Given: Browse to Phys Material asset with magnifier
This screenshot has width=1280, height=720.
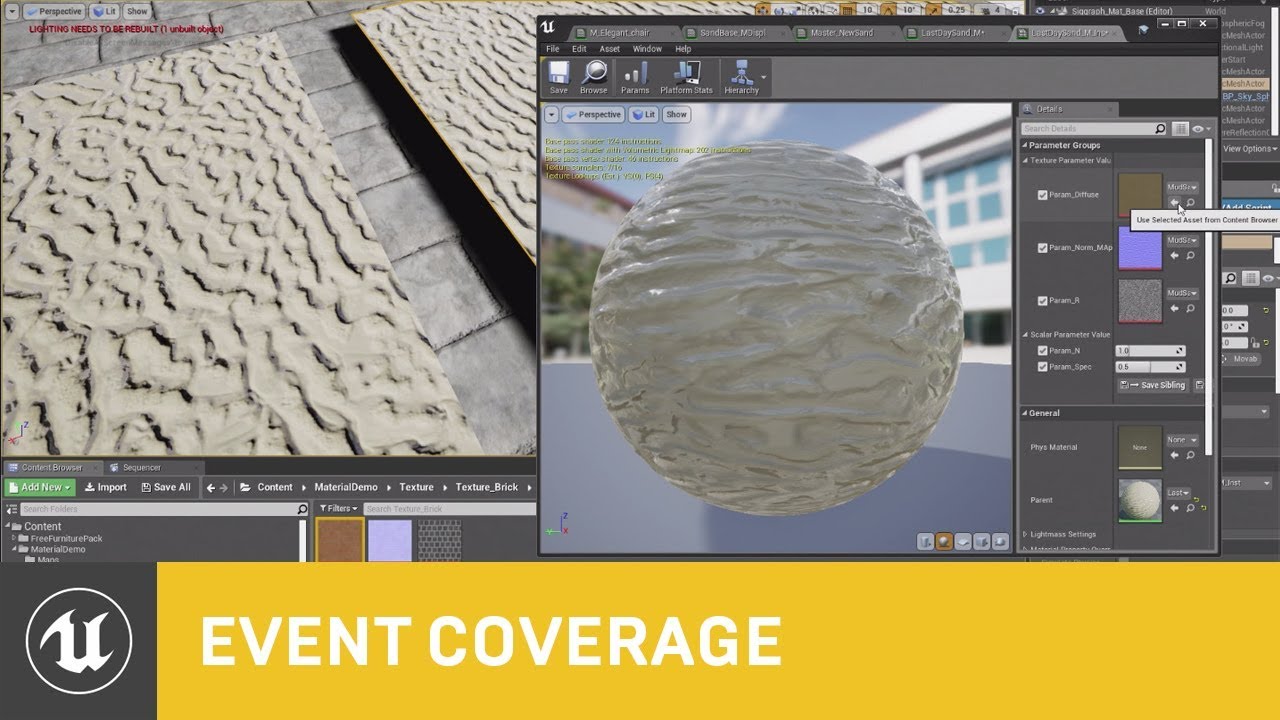Looking at the screenshot, I should pos(1190,455).
